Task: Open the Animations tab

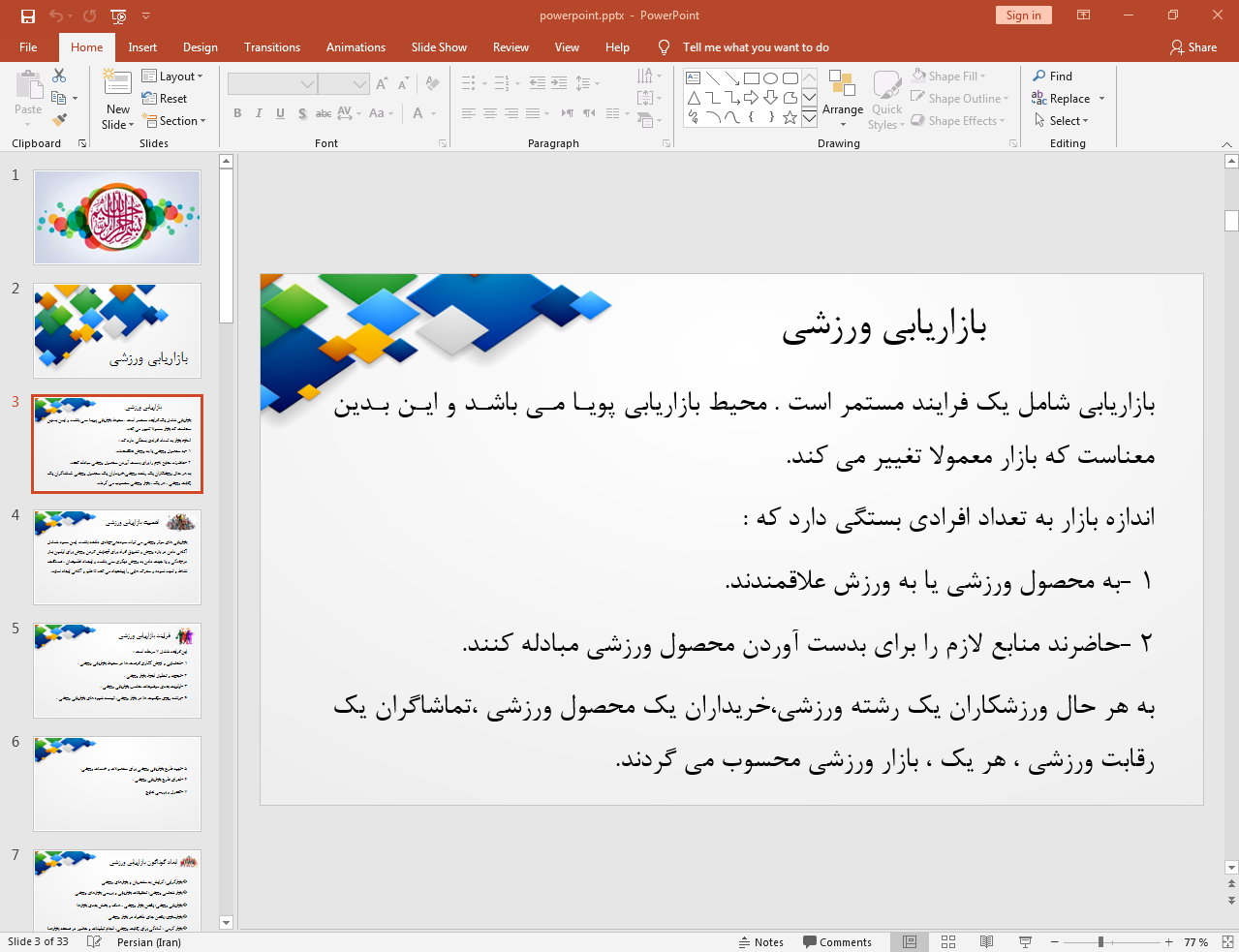Action: 356,47
